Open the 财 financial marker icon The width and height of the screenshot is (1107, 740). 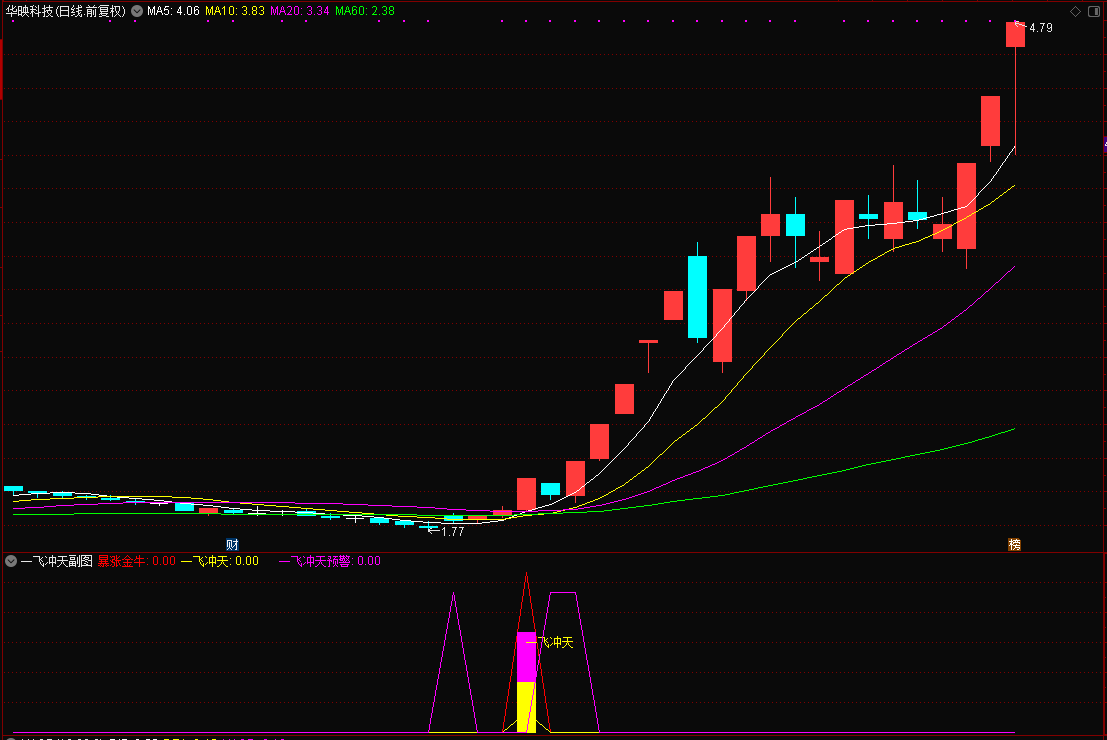point(232,544)
